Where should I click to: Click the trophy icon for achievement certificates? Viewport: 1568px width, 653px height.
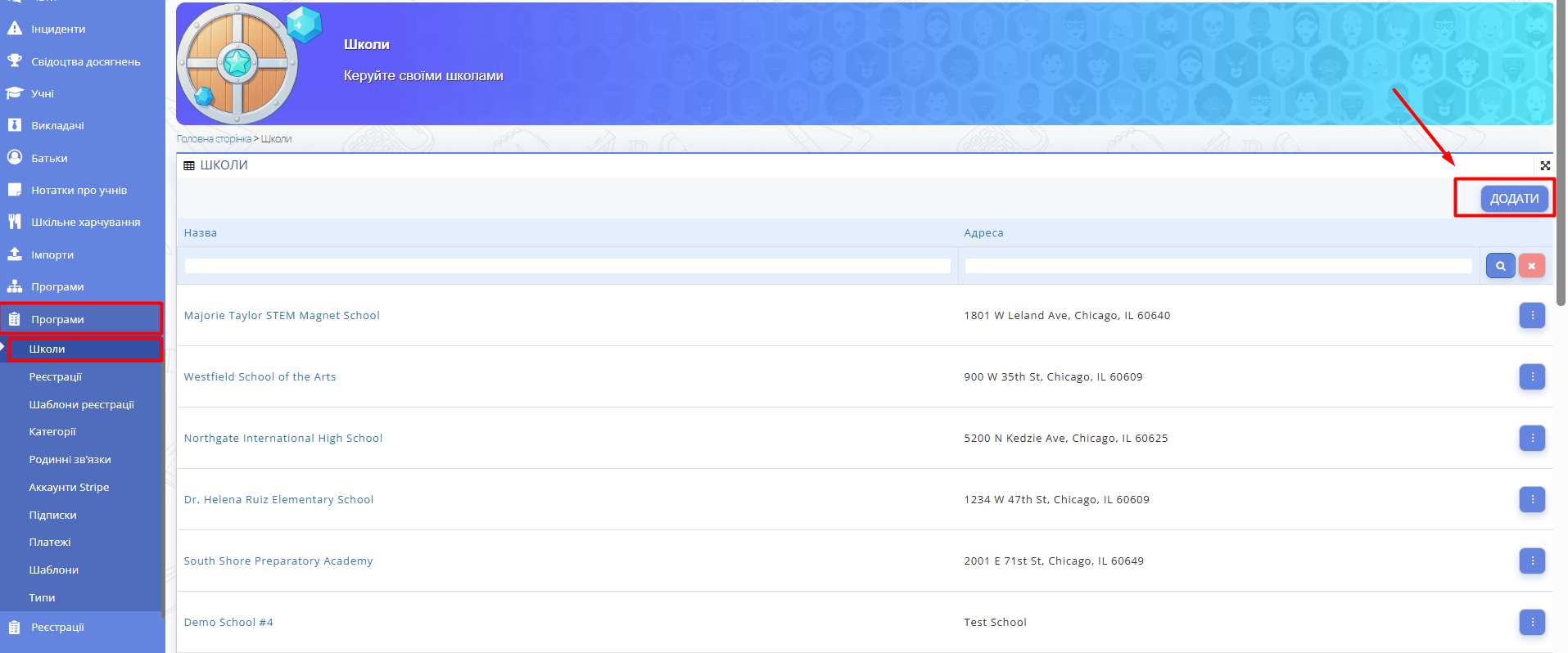click(15, 61)
